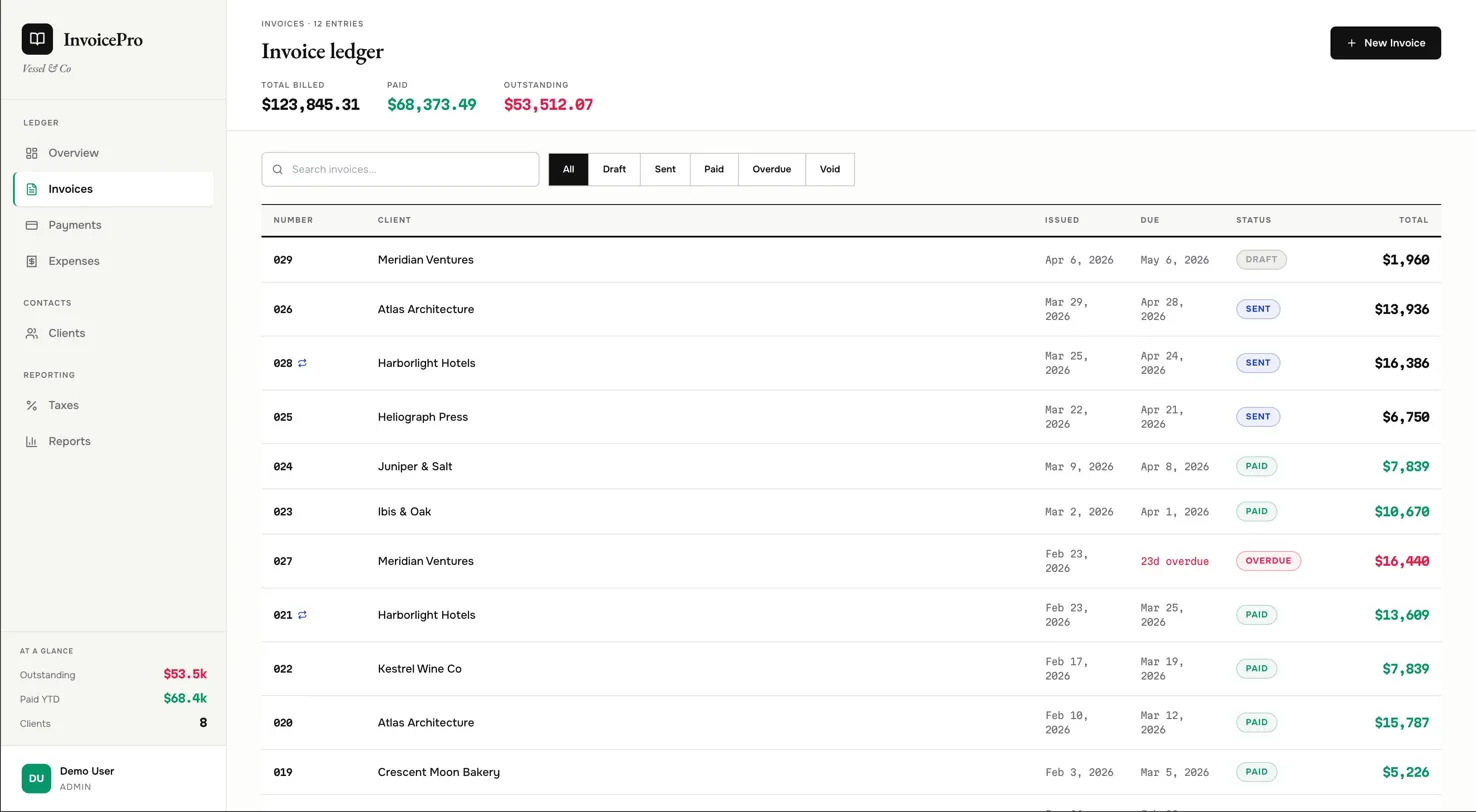
Task: Click the Payments card icon in sidebar
Action: tap(31, 225)
